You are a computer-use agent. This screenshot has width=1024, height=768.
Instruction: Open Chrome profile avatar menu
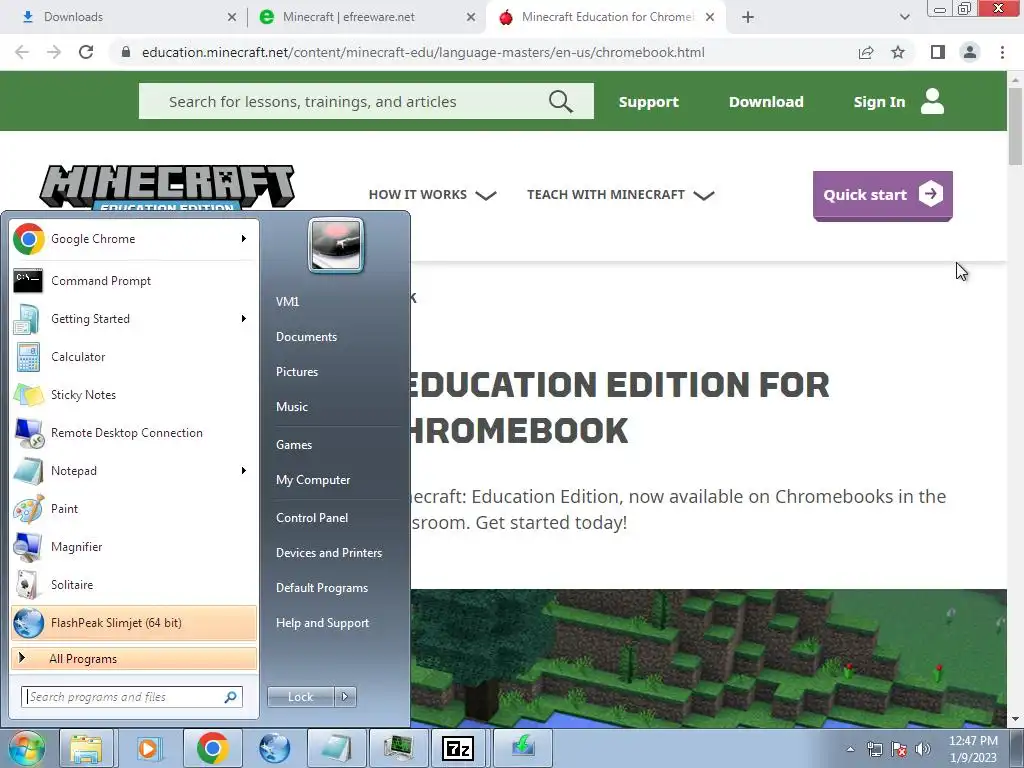(970, 52)
